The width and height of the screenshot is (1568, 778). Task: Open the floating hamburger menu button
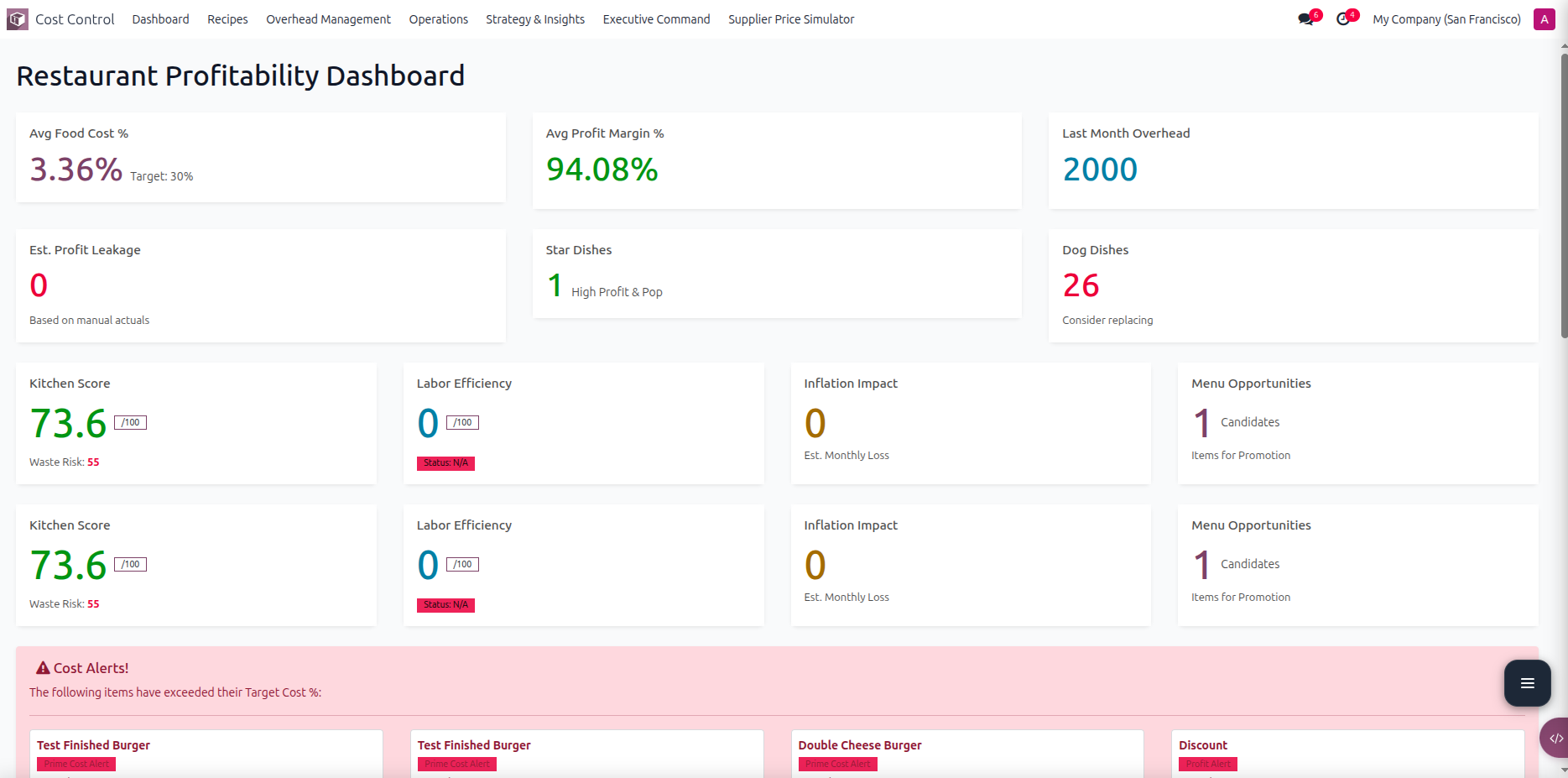point(1527,683)
